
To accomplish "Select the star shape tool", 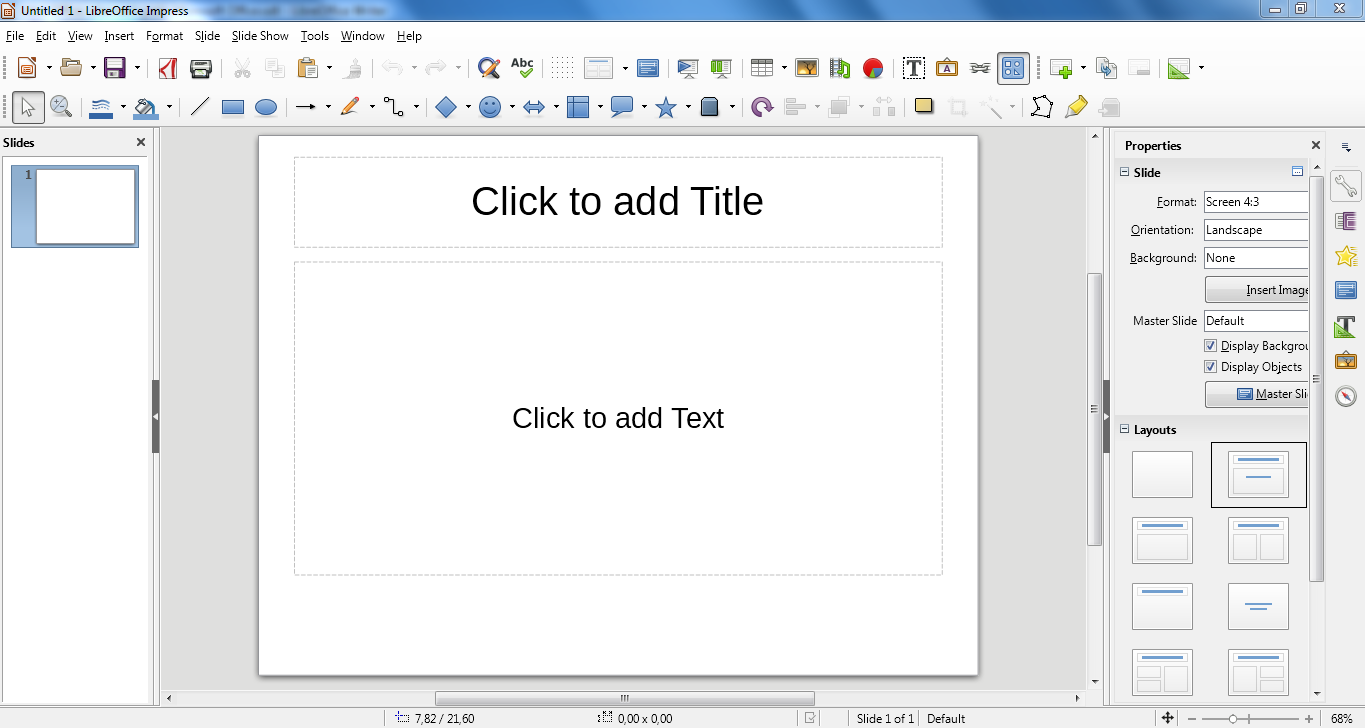I will pos(666,106).
